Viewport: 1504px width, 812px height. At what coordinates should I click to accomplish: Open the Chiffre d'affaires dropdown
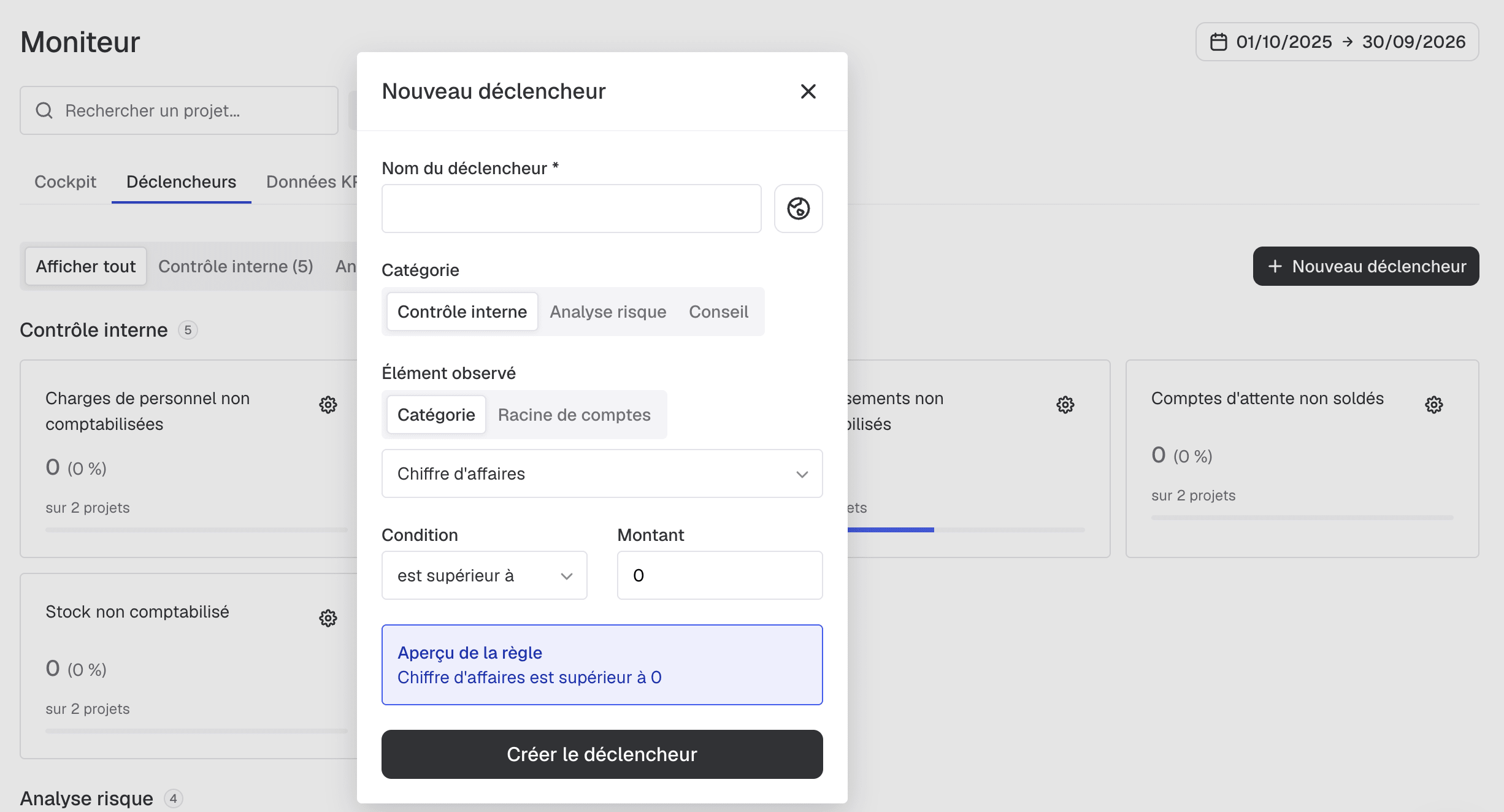pyautogui.click(x=602, y=473)
